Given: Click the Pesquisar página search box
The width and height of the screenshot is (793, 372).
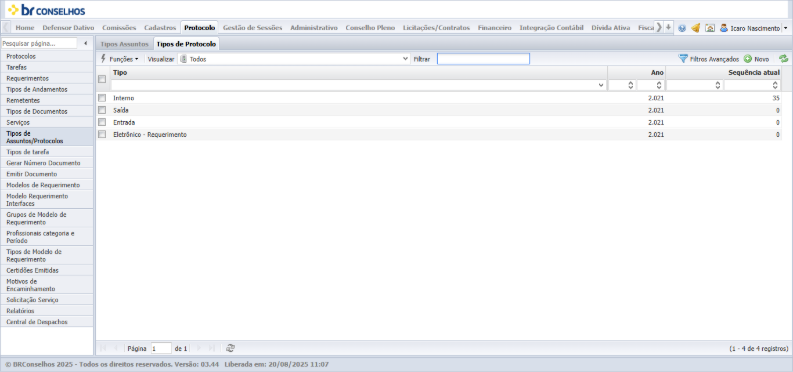Looking at the screenshot, I should click(39, 43).
